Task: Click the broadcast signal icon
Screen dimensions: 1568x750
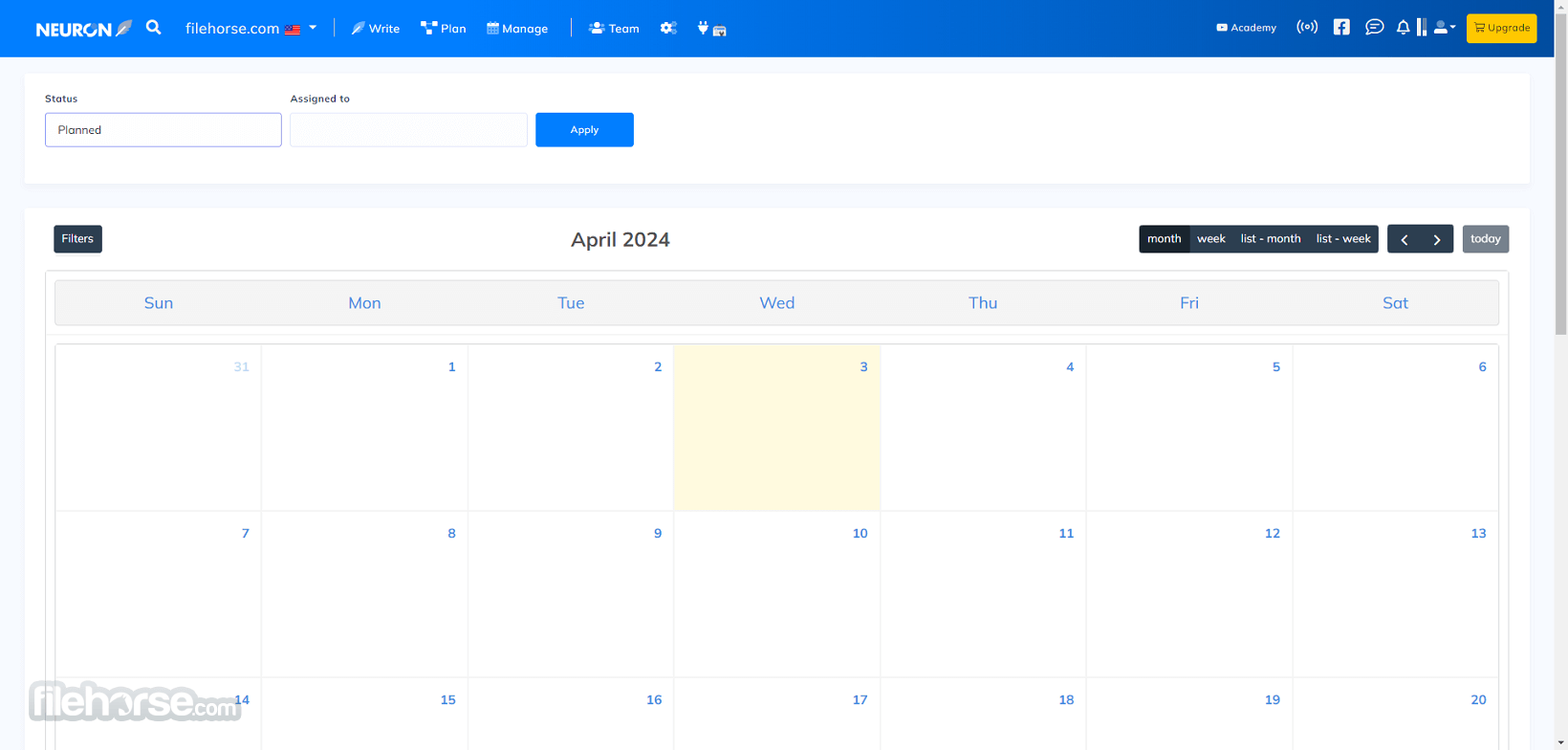Action: [1307, 27]
